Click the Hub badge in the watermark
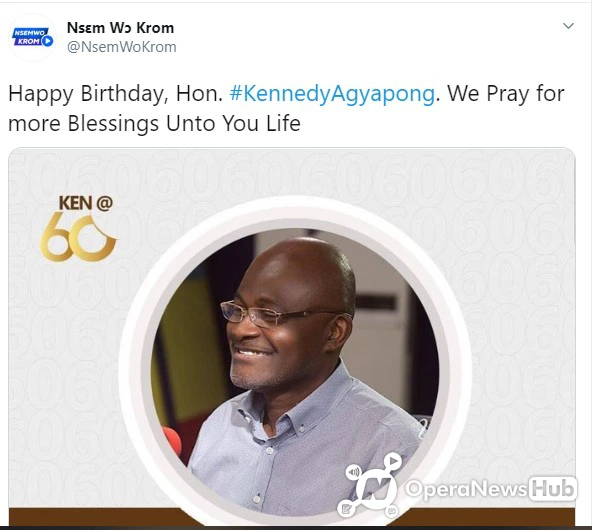The height and width of the screenshot is (530, 592). click(553, 489)
